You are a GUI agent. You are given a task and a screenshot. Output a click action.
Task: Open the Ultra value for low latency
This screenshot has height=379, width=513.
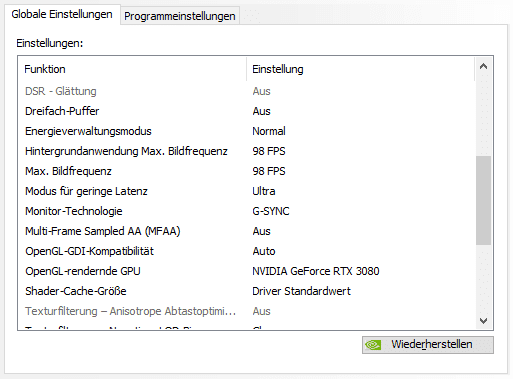264,191
